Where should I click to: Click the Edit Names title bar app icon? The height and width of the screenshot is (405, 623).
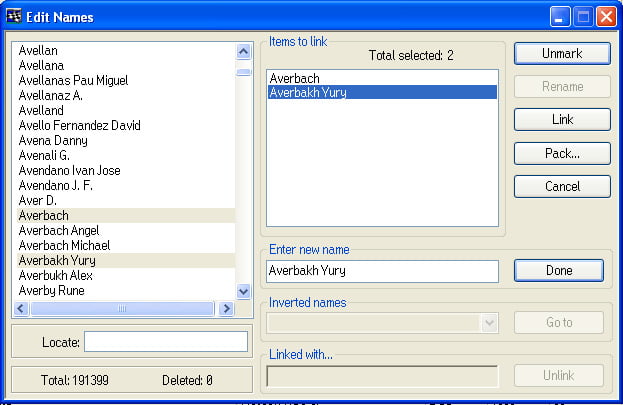click(x=14, y=16)
